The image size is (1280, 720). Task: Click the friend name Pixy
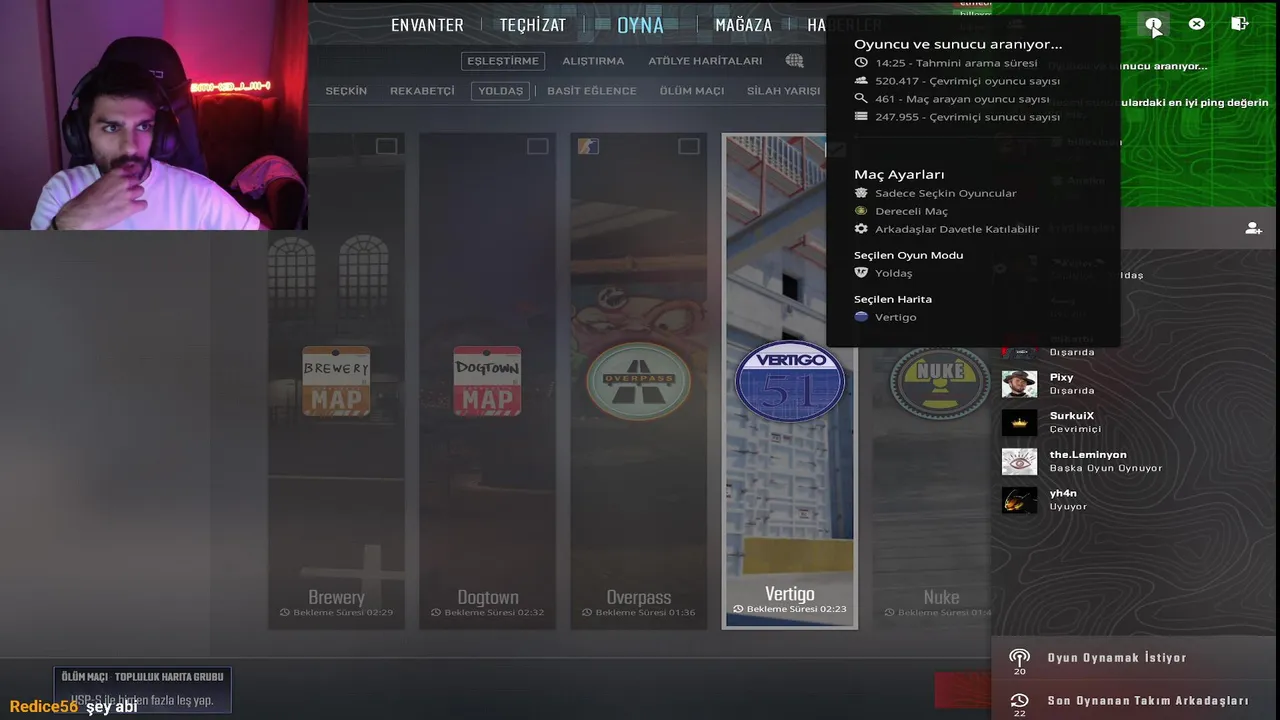(x=1061, y=377)
